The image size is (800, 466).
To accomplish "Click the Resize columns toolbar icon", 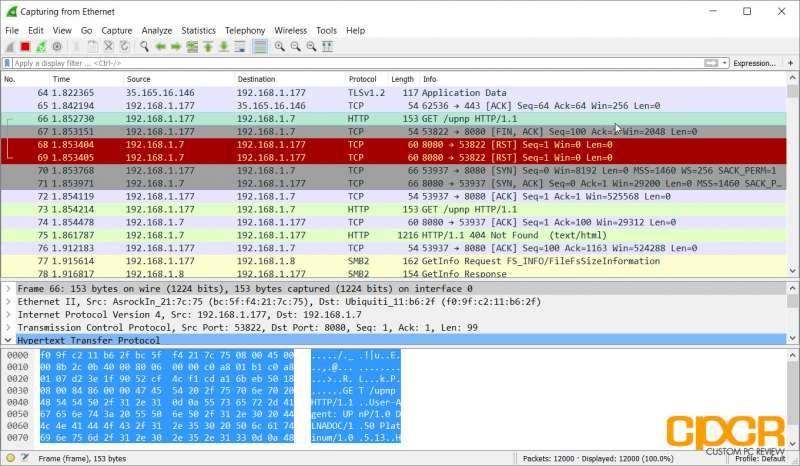I will (328, 46).
